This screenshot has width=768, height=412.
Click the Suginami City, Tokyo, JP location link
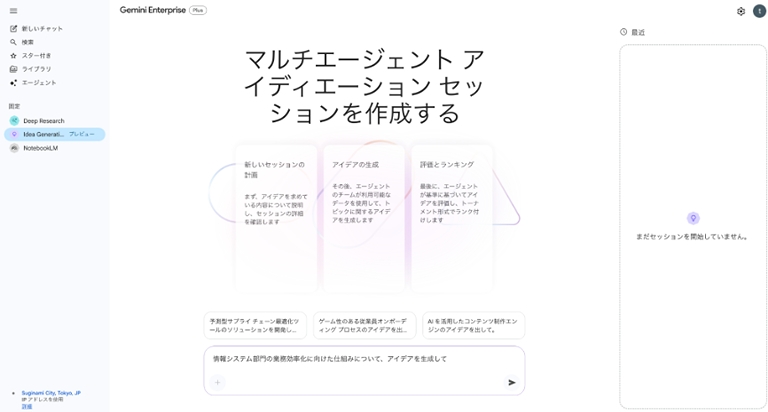click(x=51, y=393)
